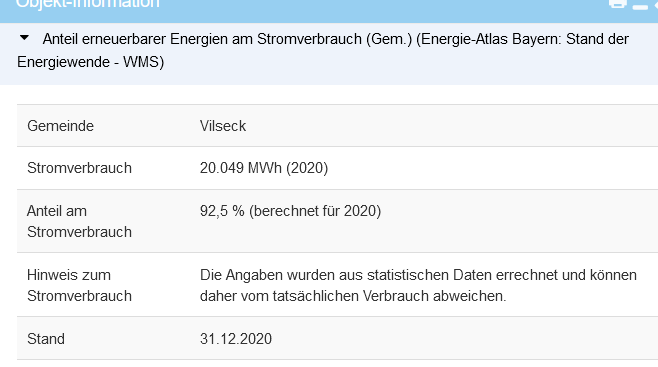Click the Objekt-Information panel title
The width and height of the screenshot is (658, 367).
tap(88, 3)
